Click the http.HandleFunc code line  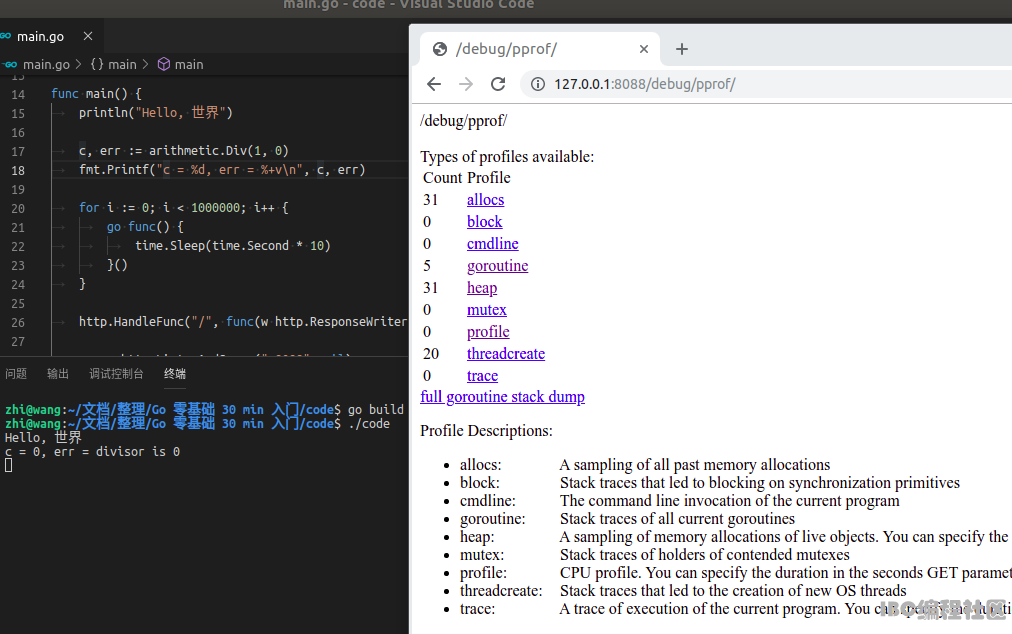tap(243, 322)
